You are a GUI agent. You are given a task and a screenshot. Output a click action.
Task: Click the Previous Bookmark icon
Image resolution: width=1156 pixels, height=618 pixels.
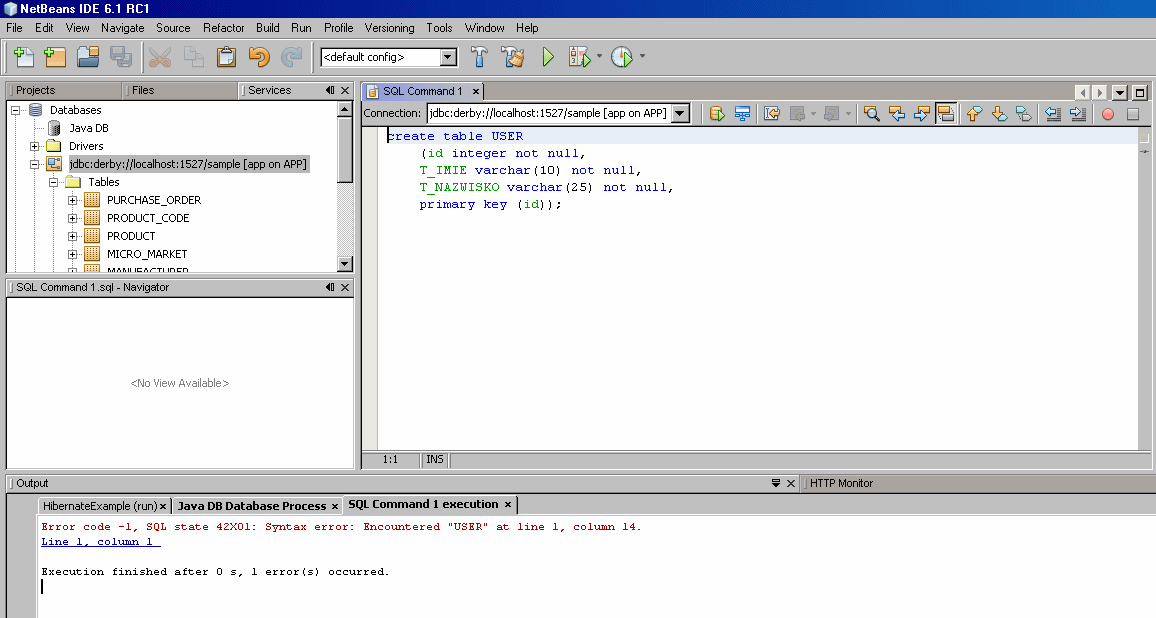[x=975, y=114]
